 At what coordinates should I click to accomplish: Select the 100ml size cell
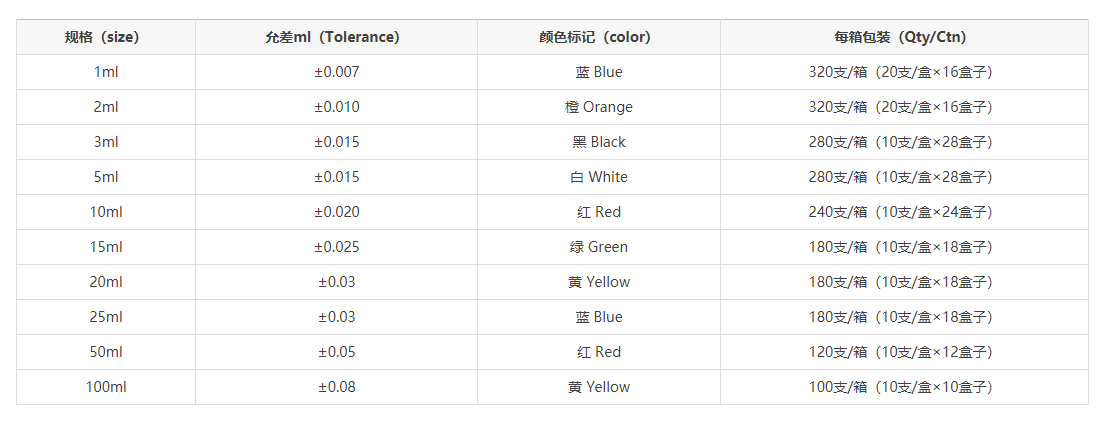pos(106,387)
